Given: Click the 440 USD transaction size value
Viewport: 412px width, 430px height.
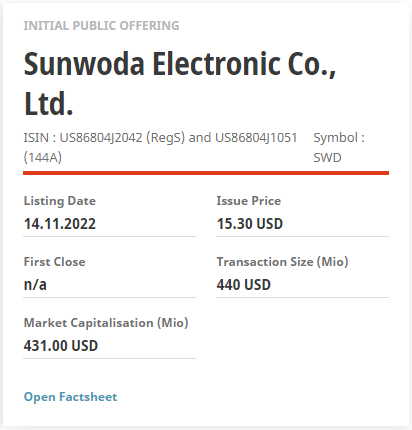Looking at the screenshot, I should (244, 285).
